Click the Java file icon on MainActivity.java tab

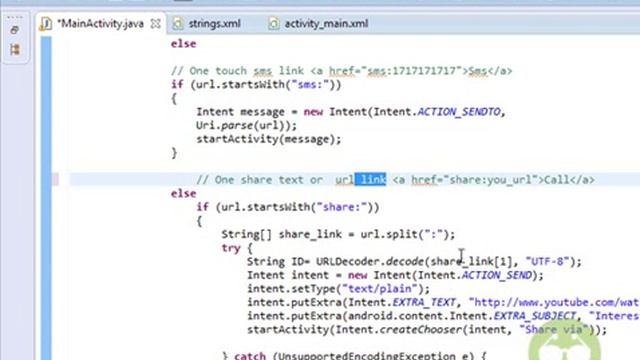[x=46, y=24]
